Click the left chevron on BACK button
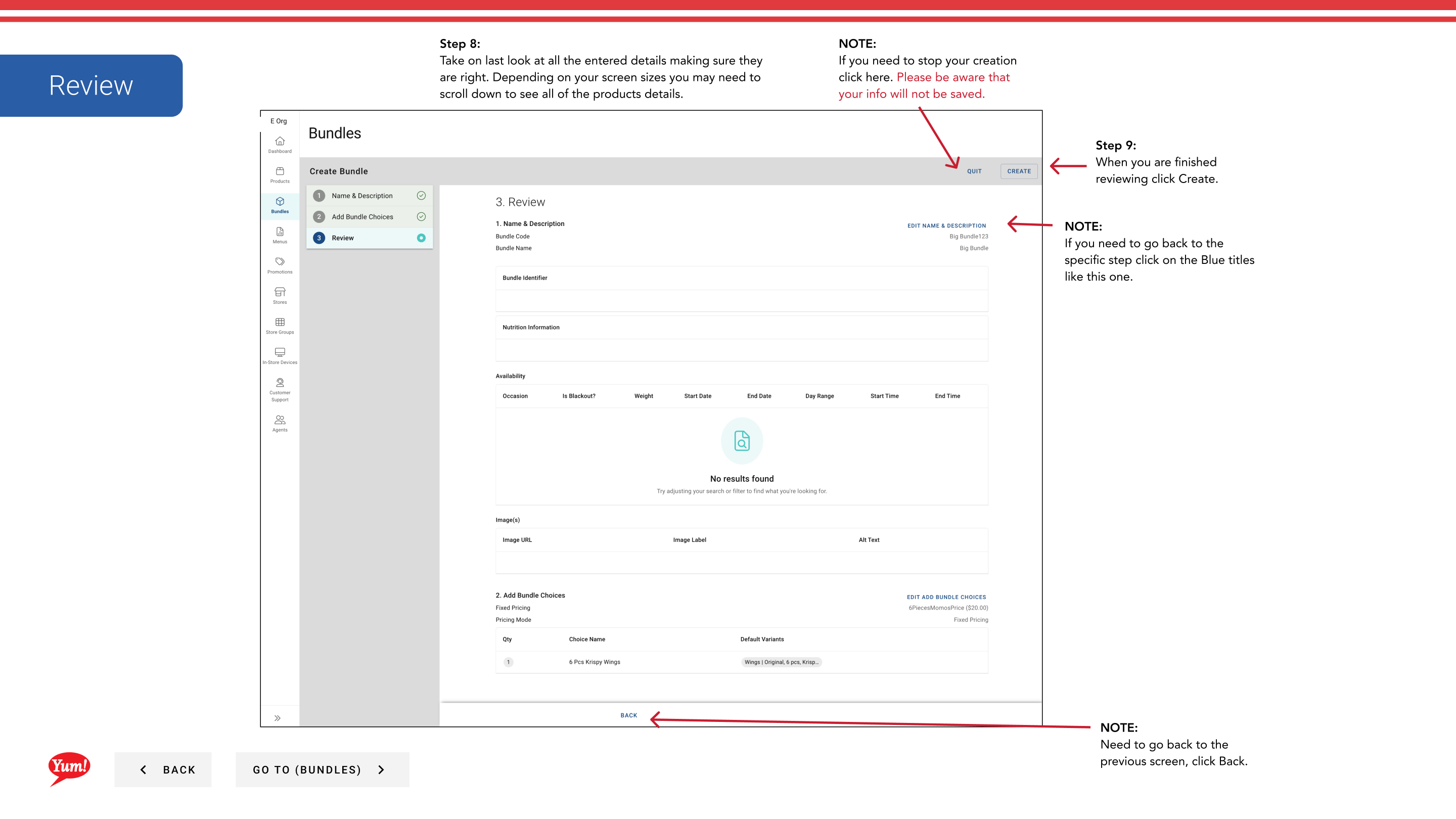The image size is (1456, 819). (144, 770)
